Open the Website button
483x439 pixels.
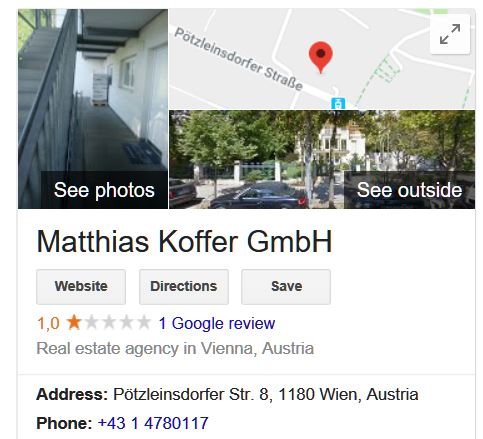pos(81,287)
